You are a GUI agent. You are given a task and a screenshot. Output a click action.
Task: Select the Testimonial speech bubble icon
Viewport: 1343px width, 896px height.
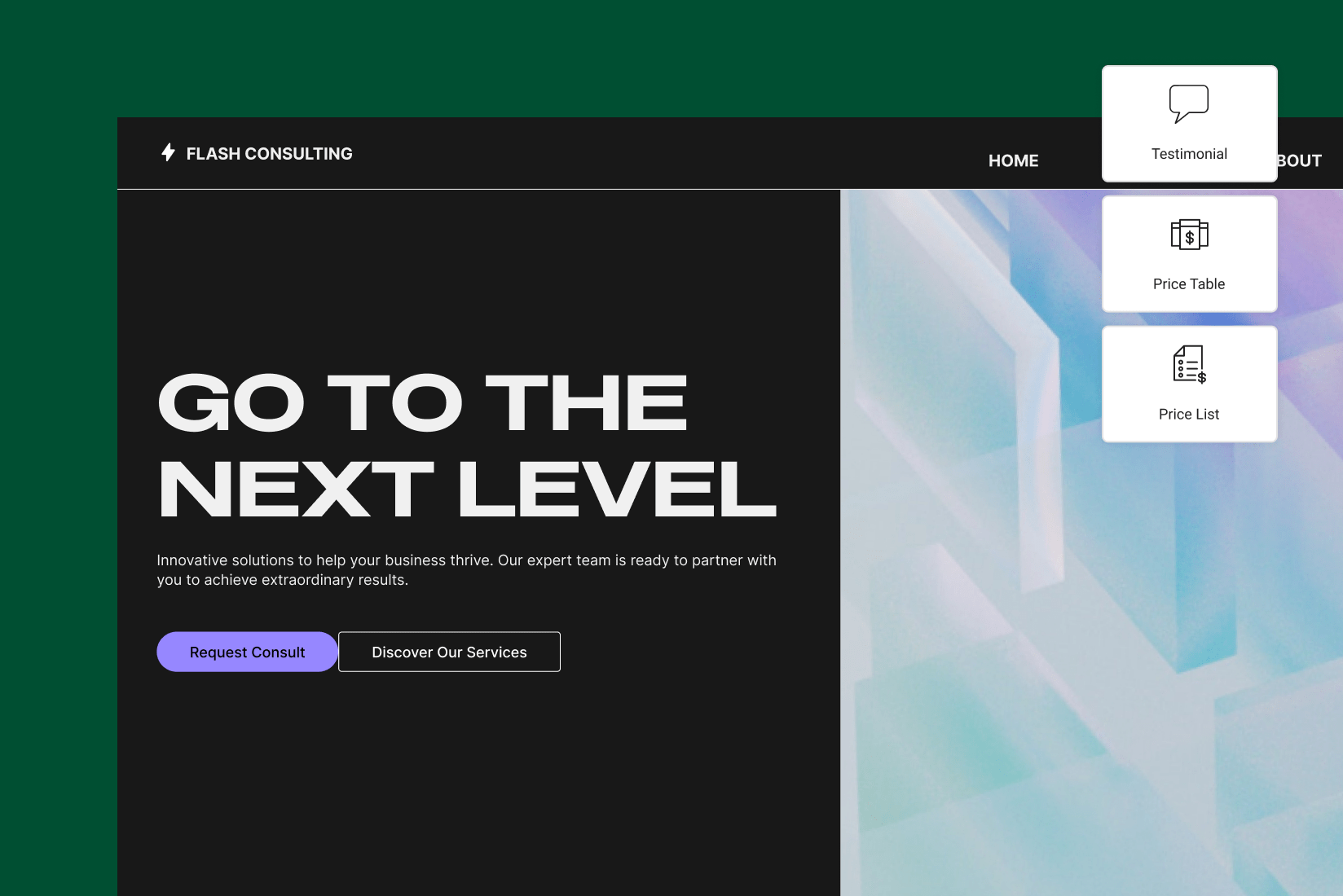tap(1188, 103)
